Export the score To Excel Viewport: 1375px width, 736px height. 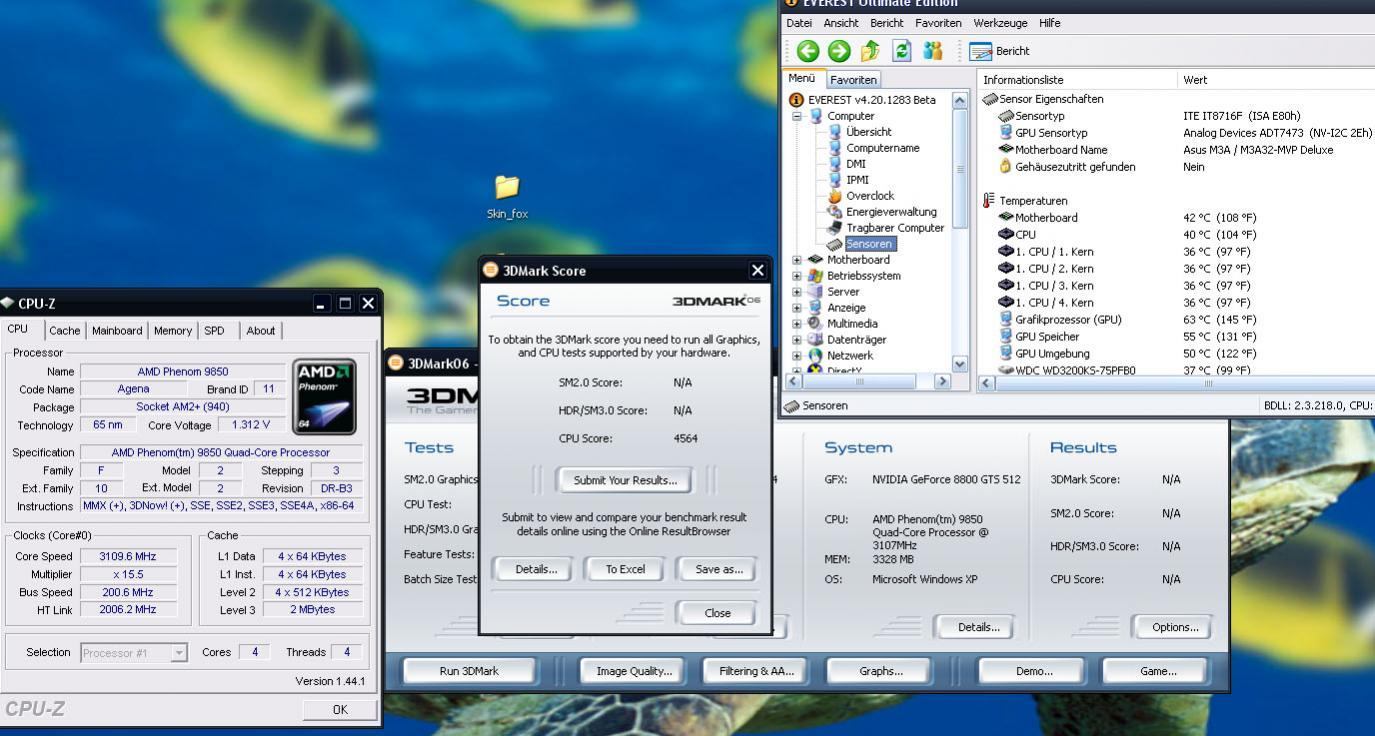(625, 569)
